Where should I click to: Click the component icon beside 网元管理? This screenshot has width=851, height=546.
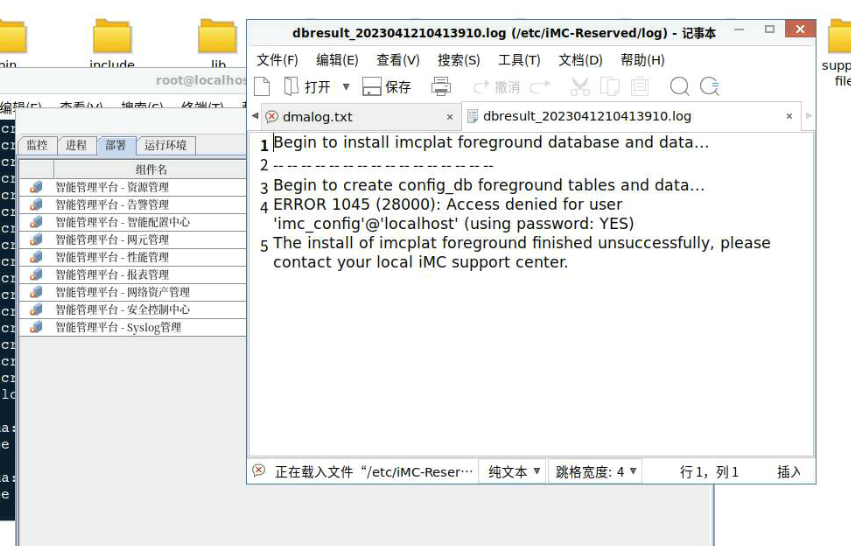coord(36,239)
